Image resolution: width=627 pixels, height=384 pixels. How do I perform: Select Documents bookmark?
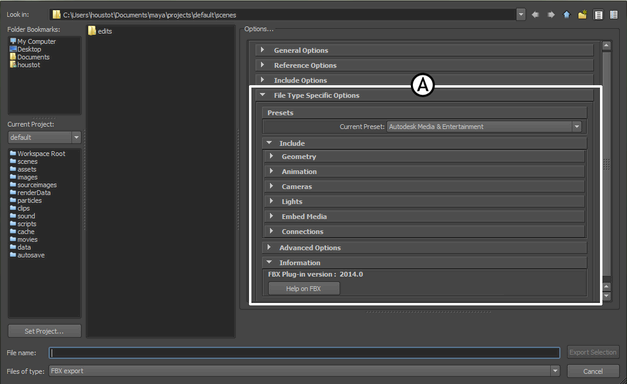(x=30, y=57)
